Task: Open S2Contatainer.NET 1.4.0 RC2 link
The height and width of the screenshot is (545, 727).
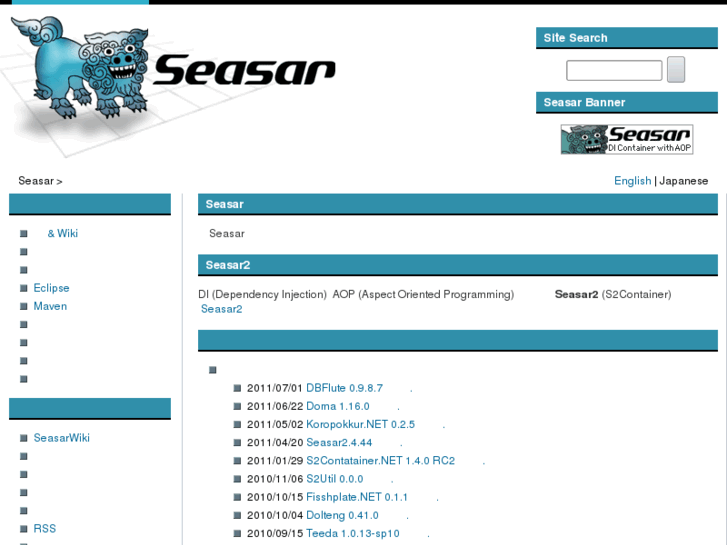Action: [381, 461]
